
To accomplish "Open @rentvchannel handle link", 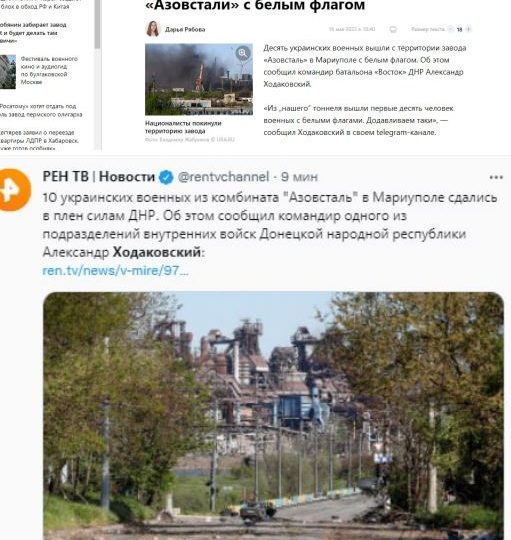I will (223, 177).
